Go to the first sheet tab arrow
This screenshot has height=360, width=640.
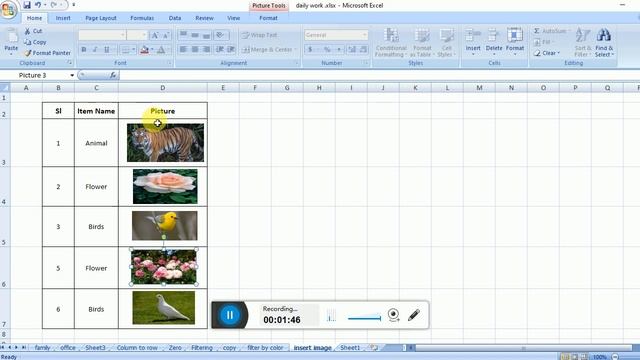point(3,347)
